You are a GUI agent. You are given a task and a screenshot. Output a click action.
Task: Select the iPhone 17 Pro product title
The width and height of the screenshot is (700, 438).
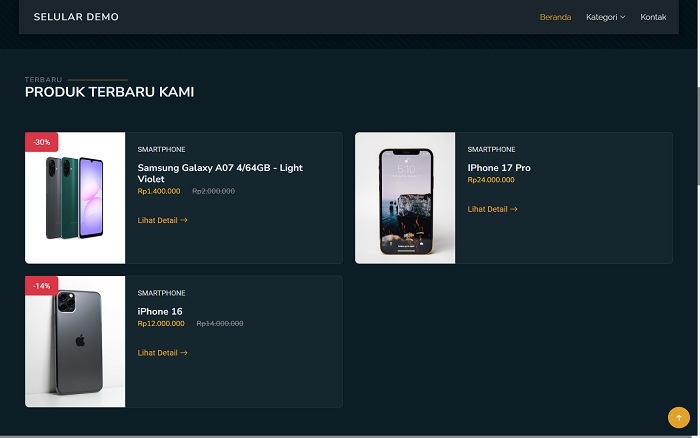pyautogui.click(x=499, y=168)
